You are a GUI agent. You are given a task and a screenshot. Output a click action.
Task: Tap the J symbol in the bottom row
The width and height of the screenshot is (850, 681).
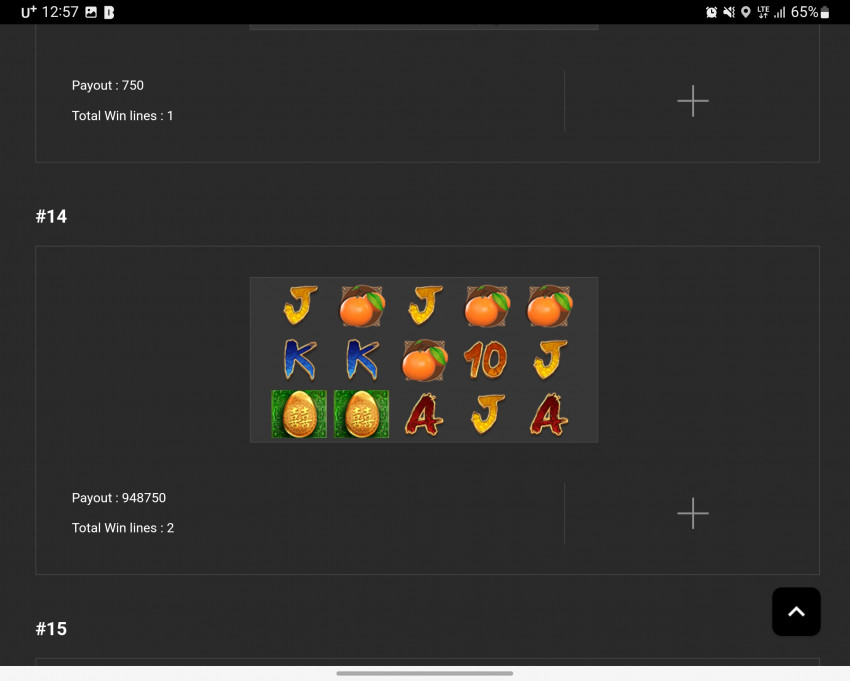pyautogui.click(x=487, y=414)
